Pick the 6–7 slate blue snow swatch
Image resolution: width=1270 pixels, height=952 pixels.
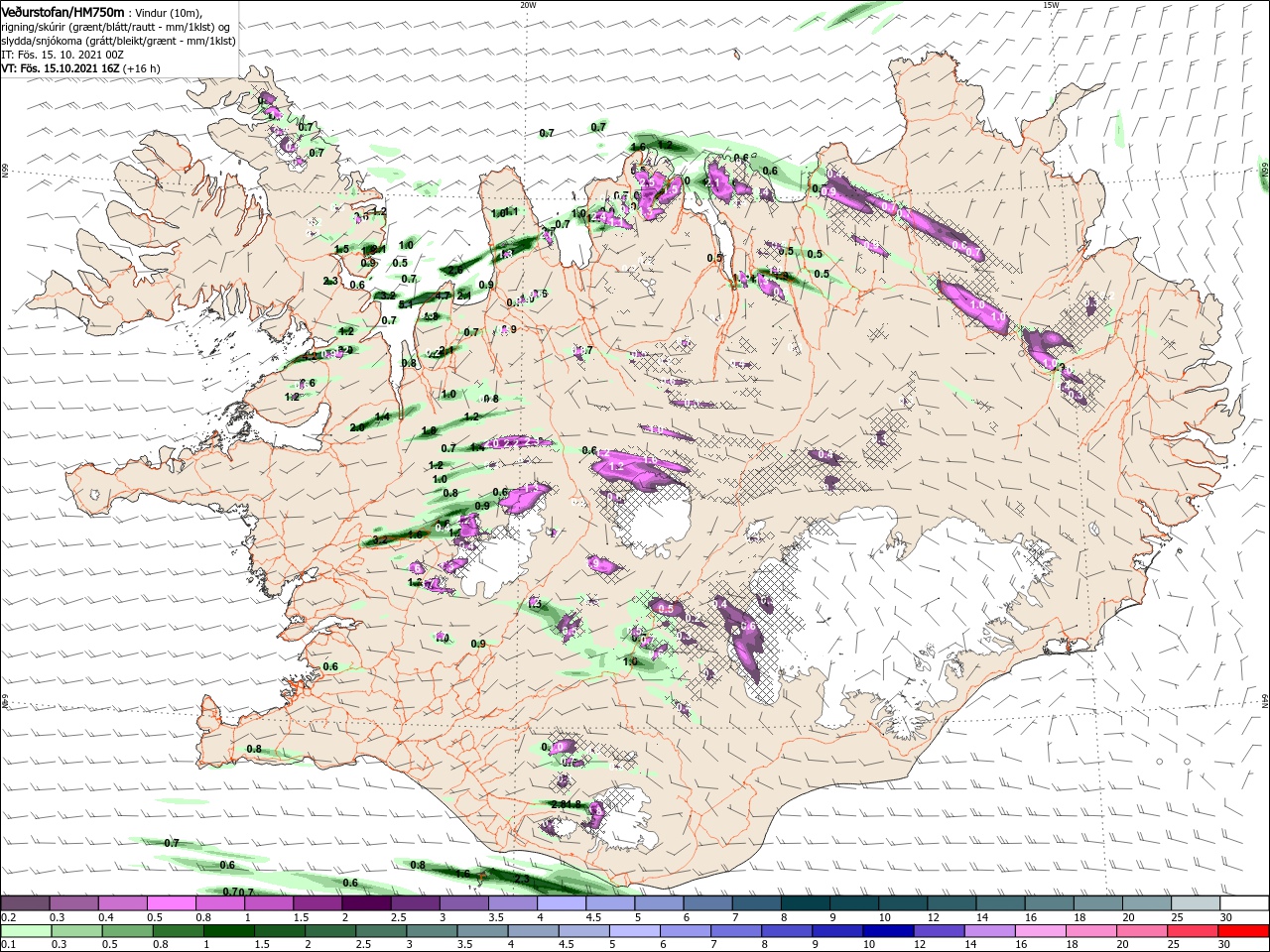[708, 903]
